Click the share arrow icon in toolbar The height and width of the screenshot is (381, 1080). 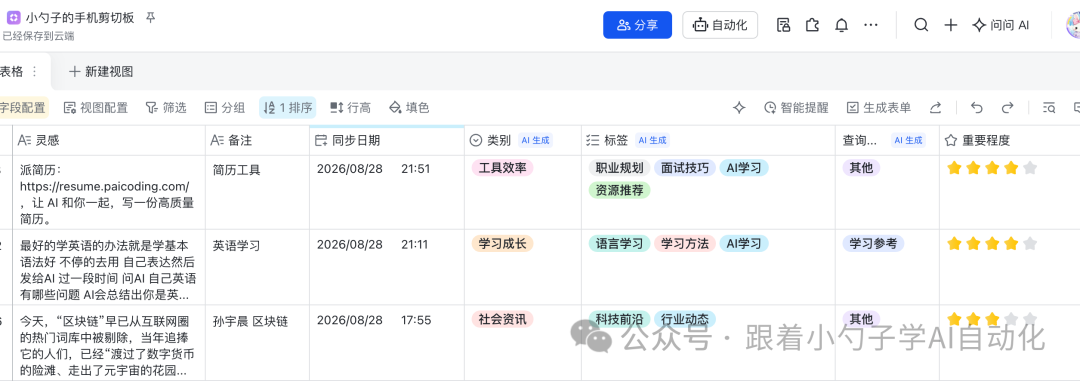point(935,107)
